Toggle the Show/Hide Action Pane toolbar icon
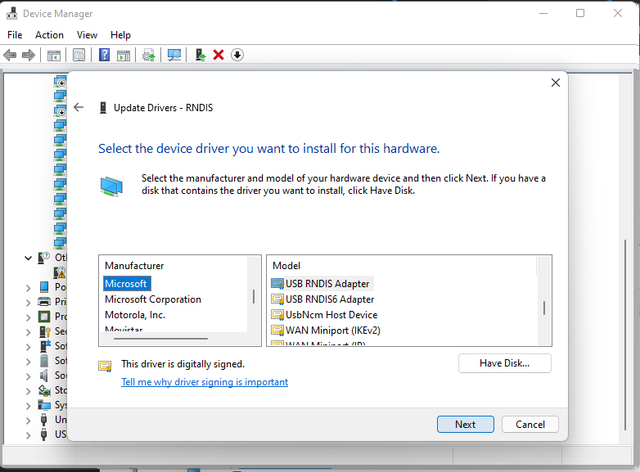 (x=123, y=55)
